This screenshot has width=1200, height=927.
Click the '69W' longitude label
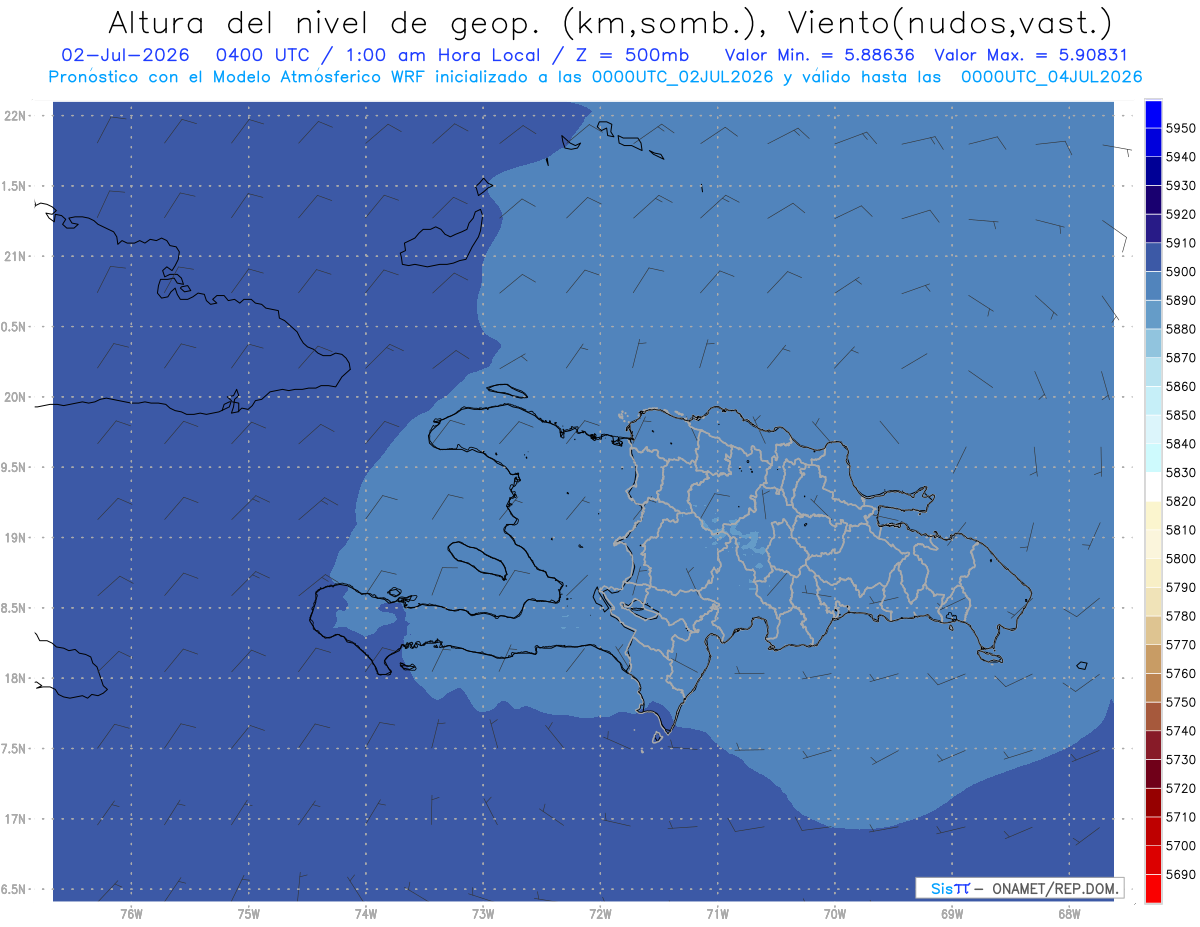point(952,914)
